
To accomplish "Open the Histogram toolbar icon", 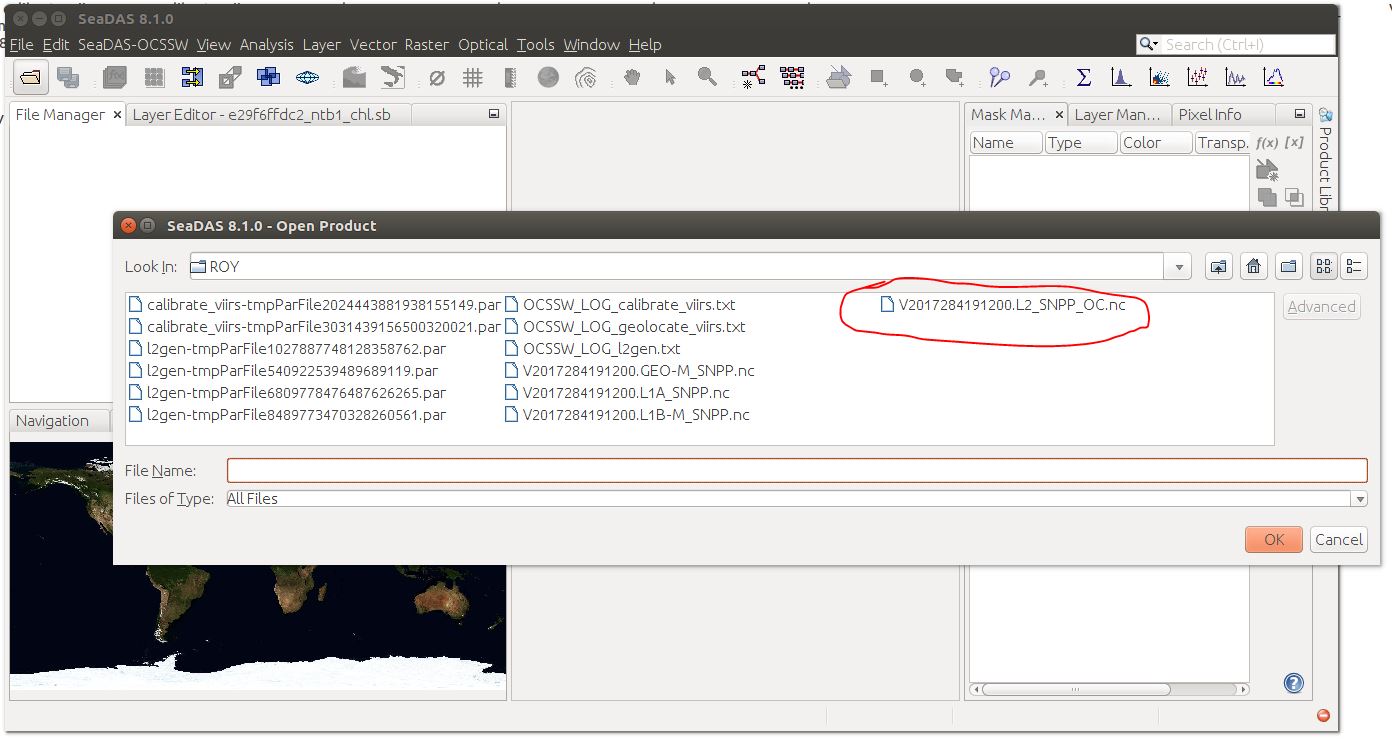I will coord(1121,77).
